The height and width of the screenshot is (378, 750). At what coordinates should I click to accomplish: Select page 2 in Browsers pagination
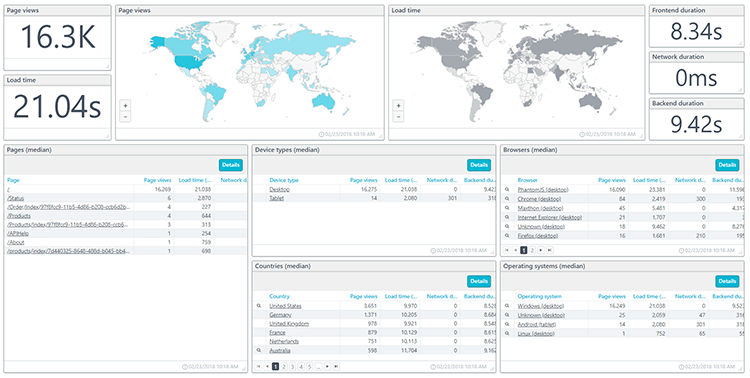532,250
